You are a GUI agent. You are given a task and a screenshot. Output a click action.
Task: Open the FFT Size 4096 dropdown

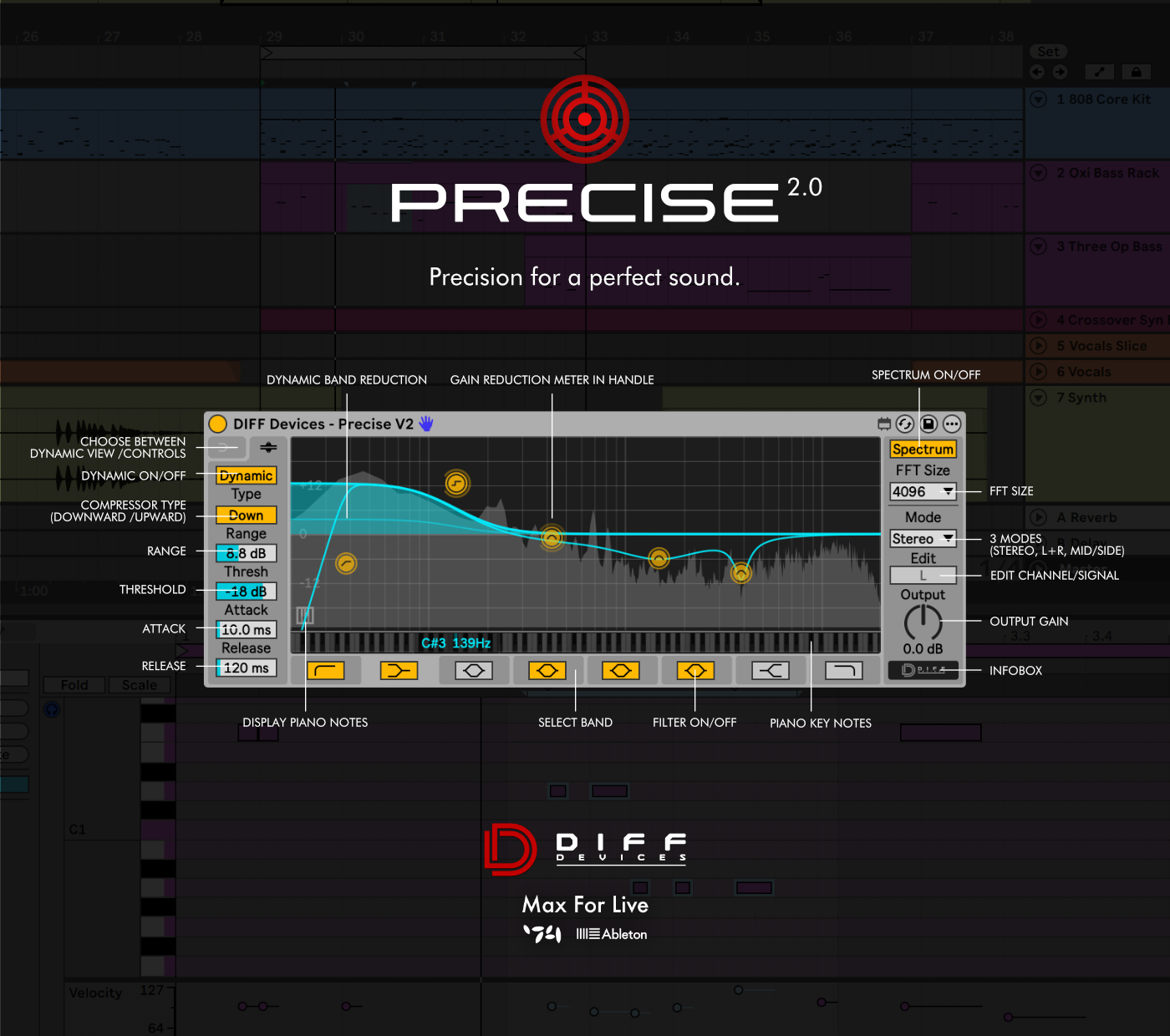pos(923,492)
